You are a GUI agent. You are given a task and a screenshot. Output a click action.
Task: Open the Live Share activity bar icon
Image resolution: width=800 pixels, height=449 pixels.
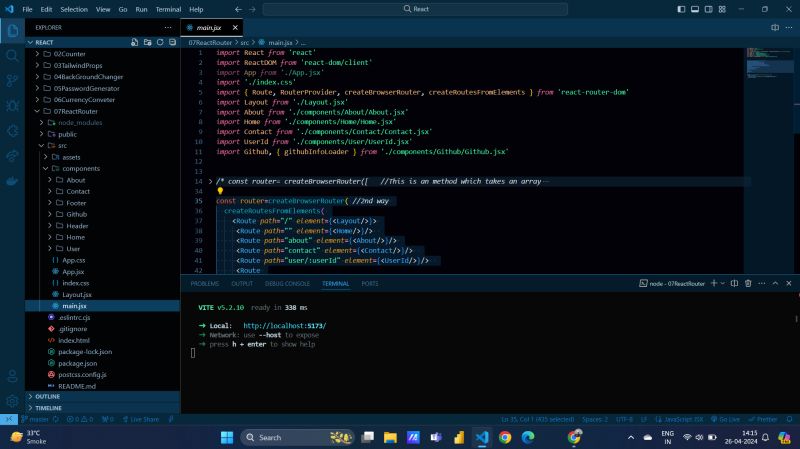click(12, 156)
